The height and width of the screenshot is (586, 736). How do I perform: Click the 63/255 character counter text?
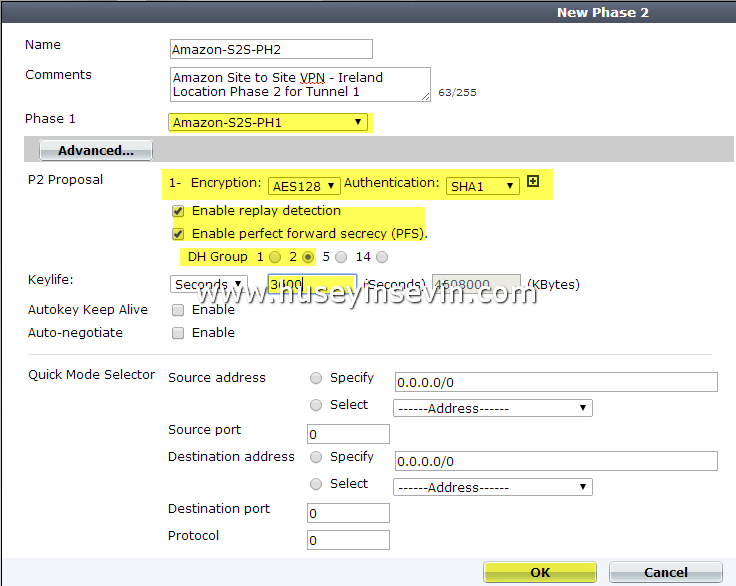pyautogui.click(x=457, y=93)
